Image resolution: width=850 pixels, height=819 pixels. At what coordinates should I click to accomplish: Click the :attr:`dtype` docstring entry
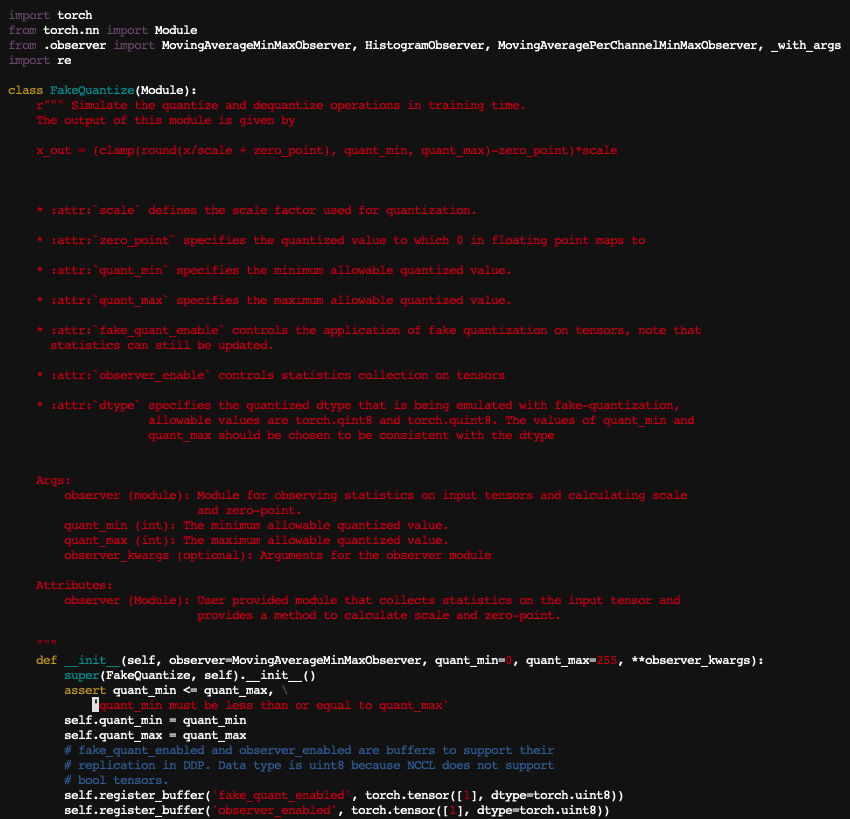click(357, 406)
